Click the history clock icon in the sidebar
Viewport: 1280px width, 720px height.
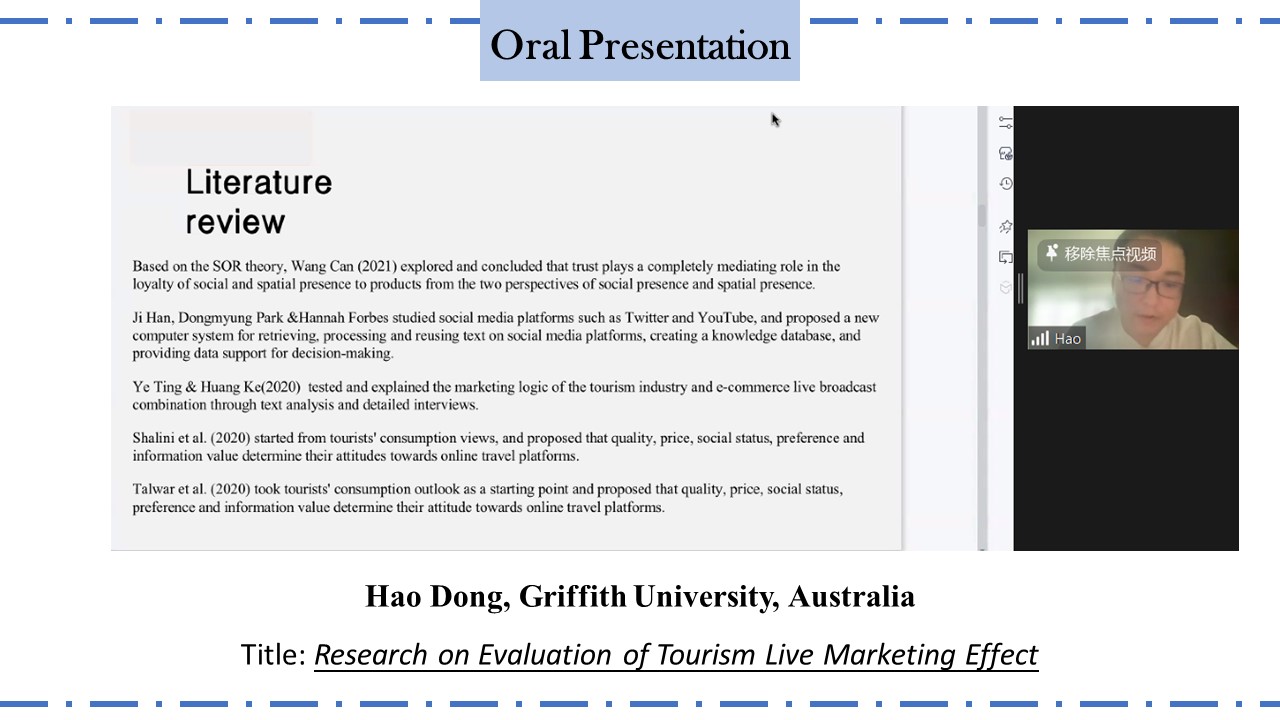click(1006, 184)
